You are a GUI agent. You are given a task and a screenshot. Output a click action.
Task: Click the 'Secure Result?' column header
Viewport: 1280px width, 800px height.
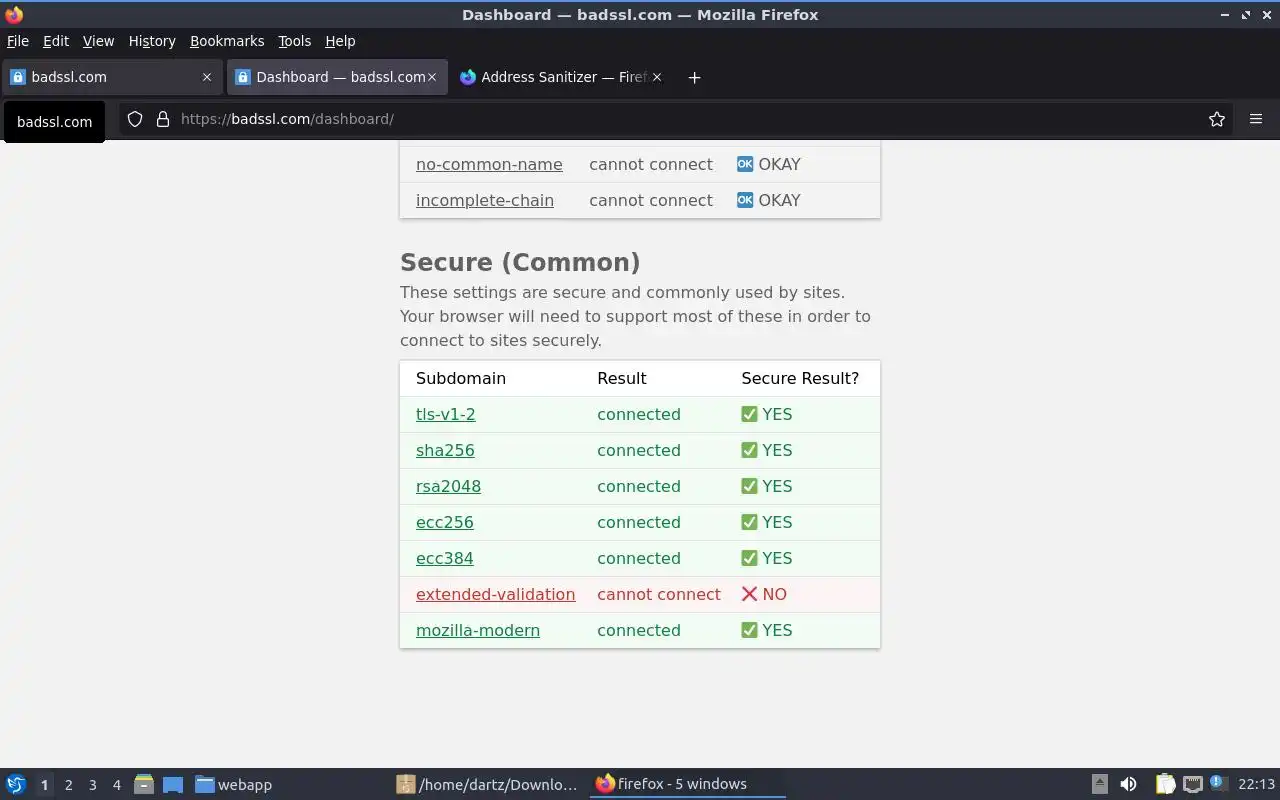pyautogui.click(x=800, y=378)
